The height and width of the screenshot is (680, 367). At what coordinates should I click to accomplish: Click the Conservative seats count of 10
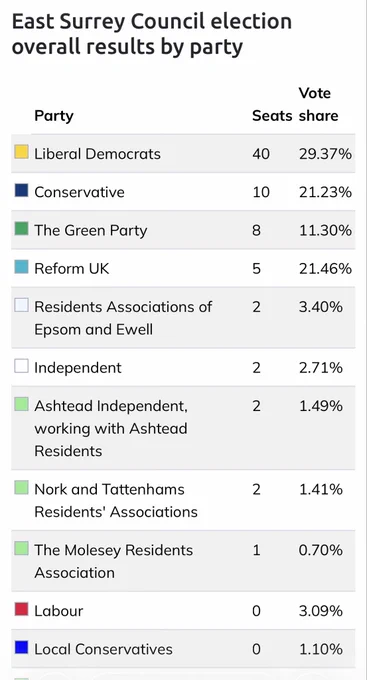(x=261, y=192)
